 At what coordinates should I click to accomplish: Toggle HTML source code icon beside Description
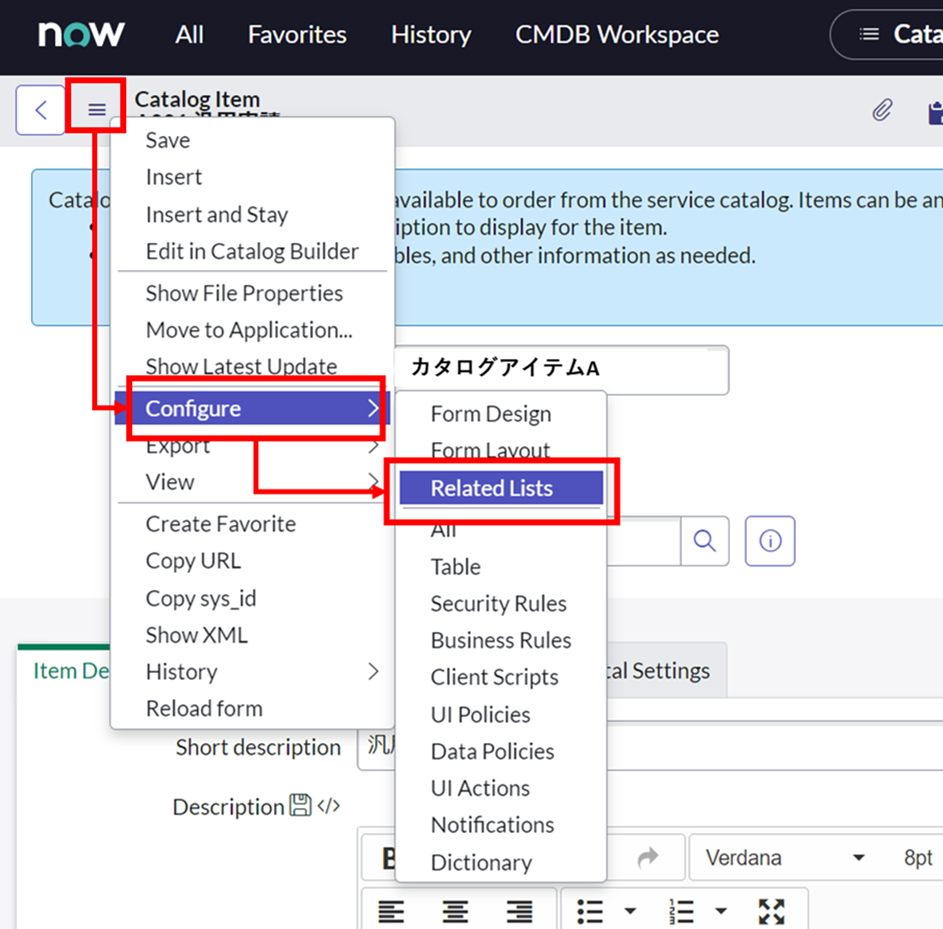[328, 806]
